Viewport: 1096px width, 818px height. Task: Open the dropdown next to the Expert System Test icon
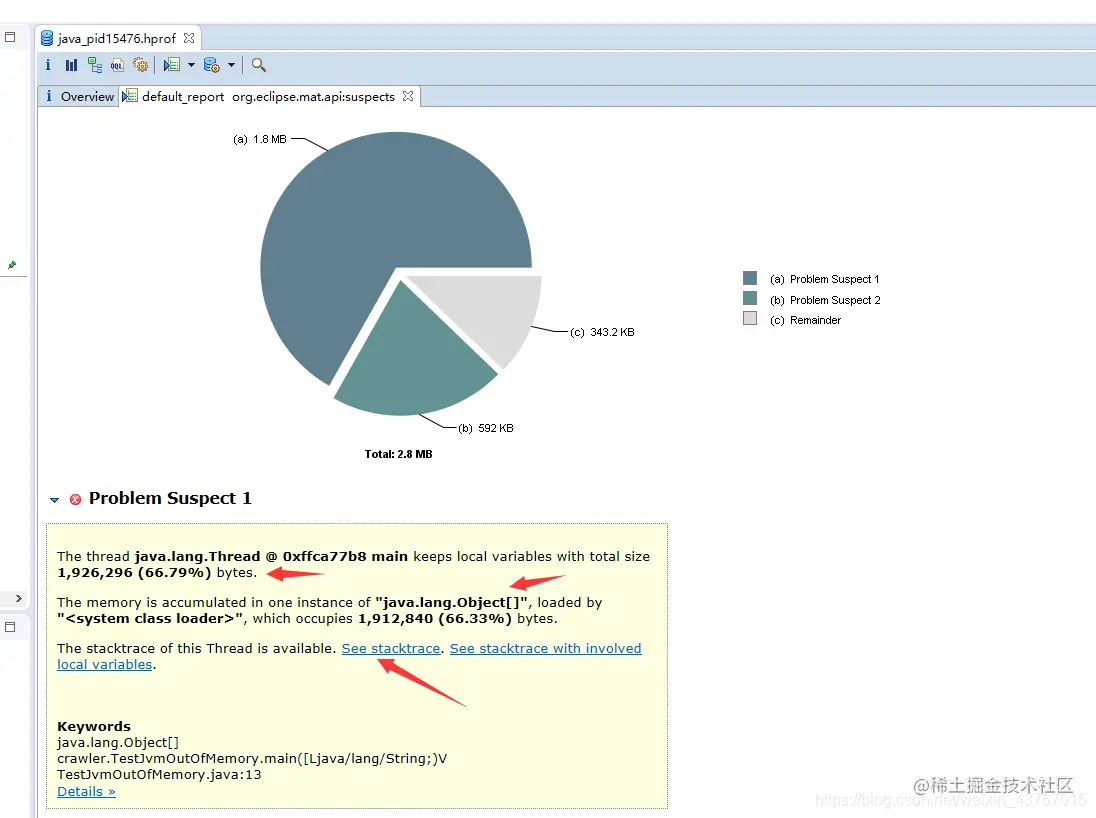(x=190, y=64)
